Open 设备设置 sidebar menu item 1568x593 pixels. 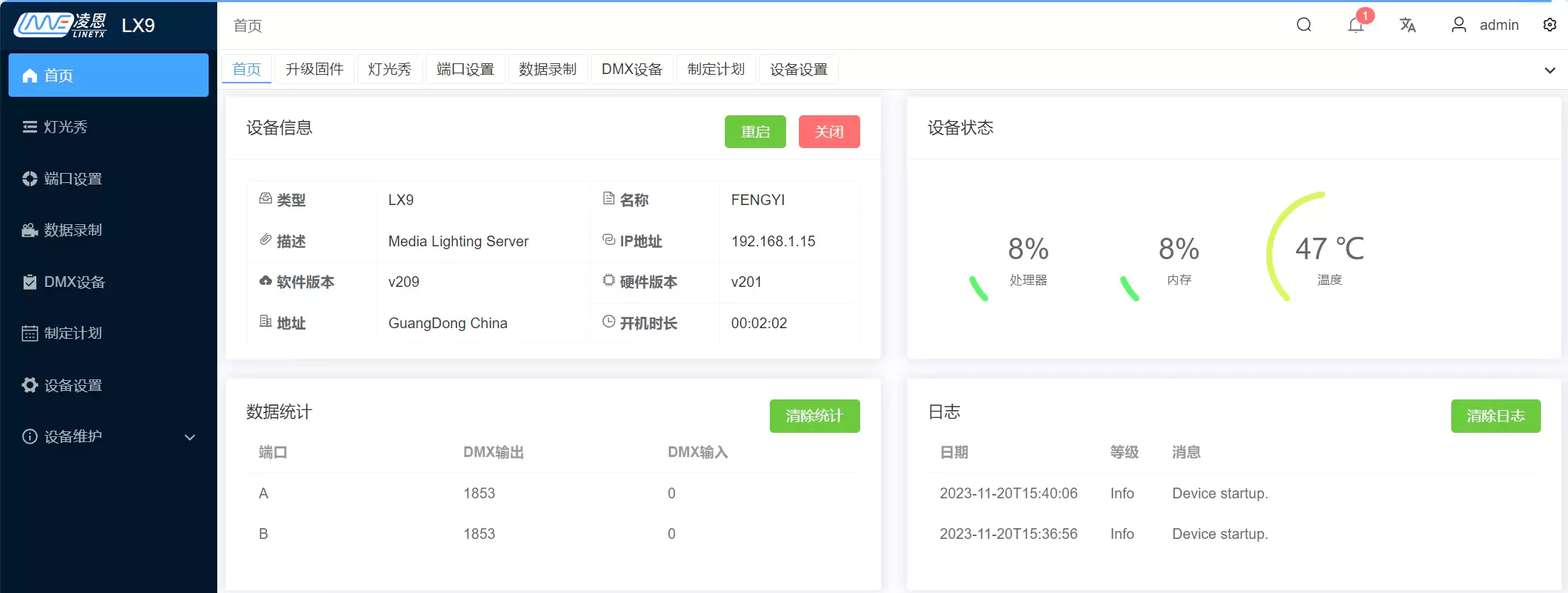click(x=108, y=385)
